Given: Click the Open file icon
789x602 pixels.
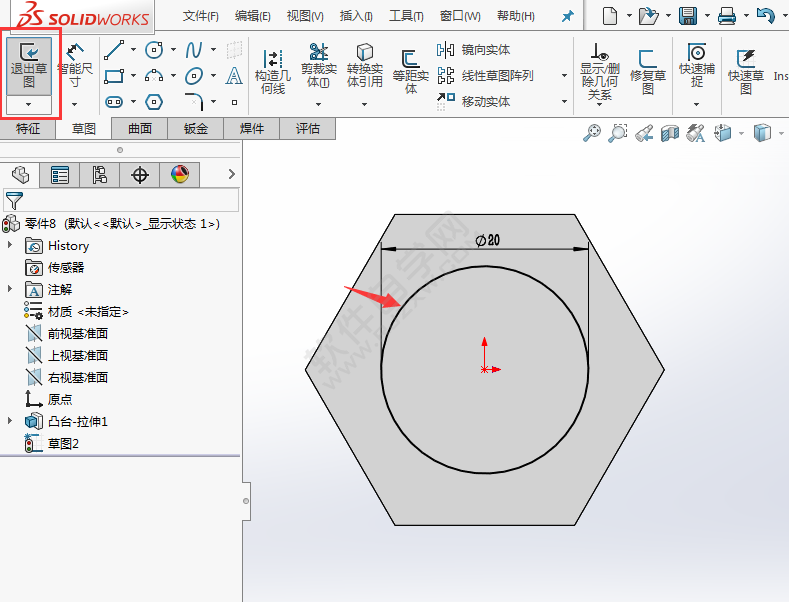Looking at the screenshot, I should tap(649, 16).
